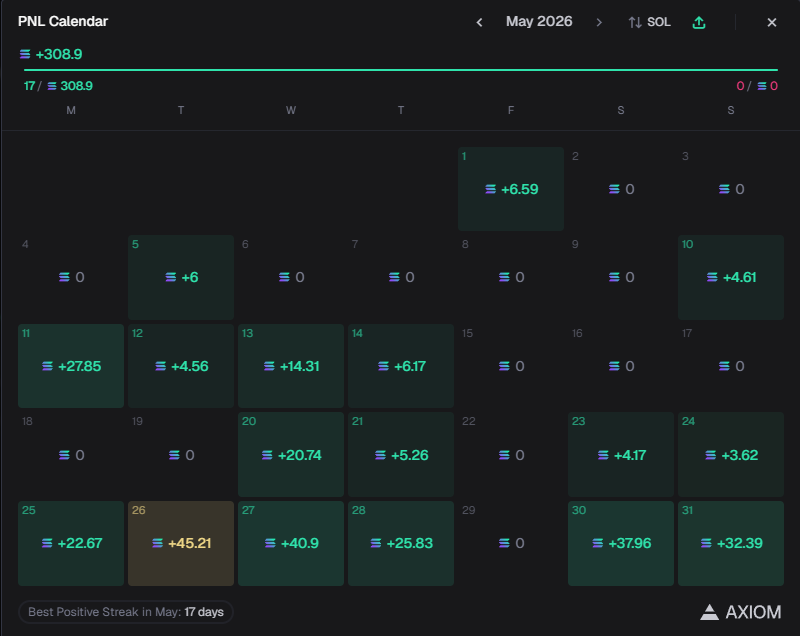Screen dimensions: 800x636
Task: Click the green win ratio progress bar
Action: tap(401, 69)
